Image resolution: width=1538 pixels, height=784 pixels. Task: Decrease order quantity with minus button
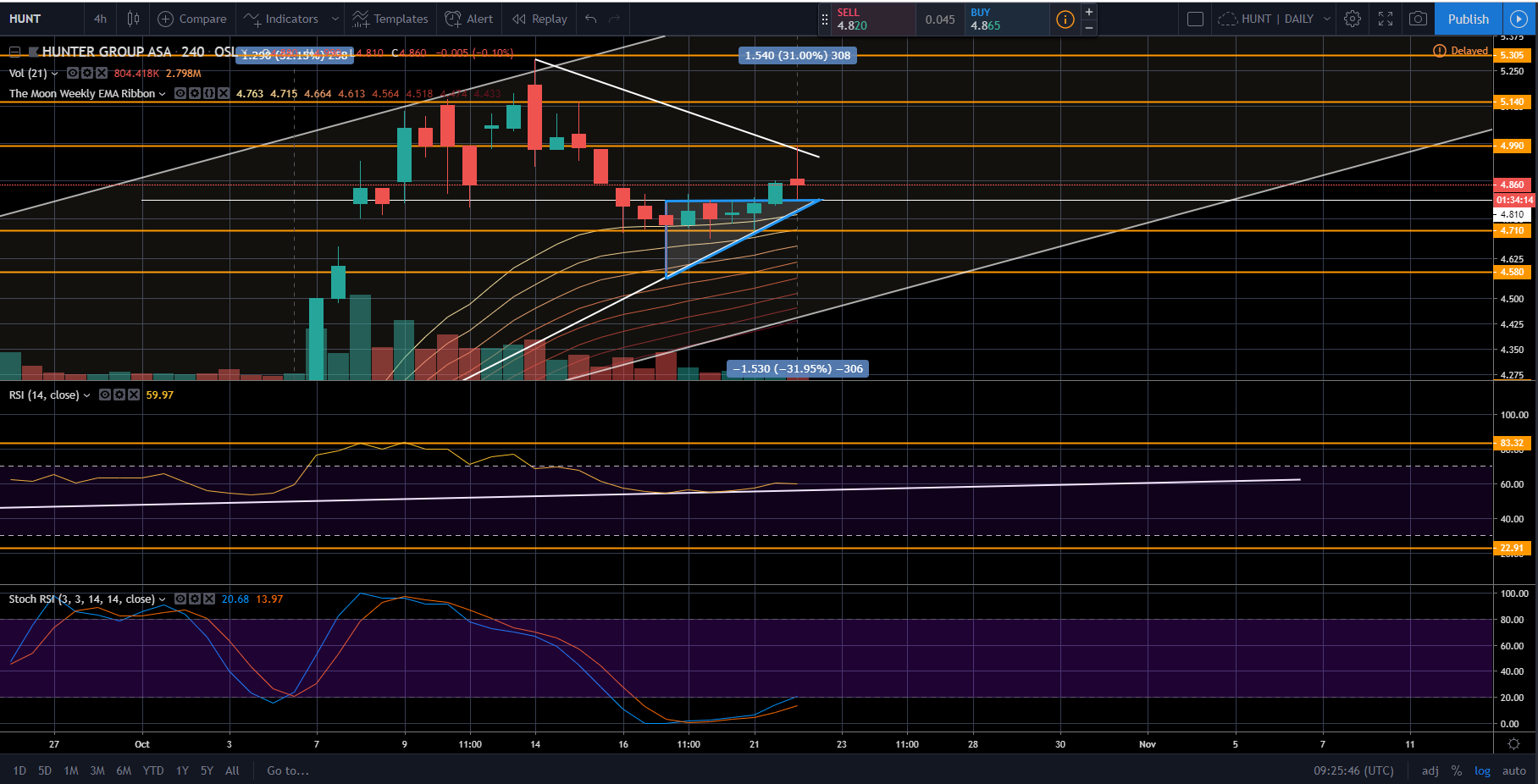point(1089,27)
